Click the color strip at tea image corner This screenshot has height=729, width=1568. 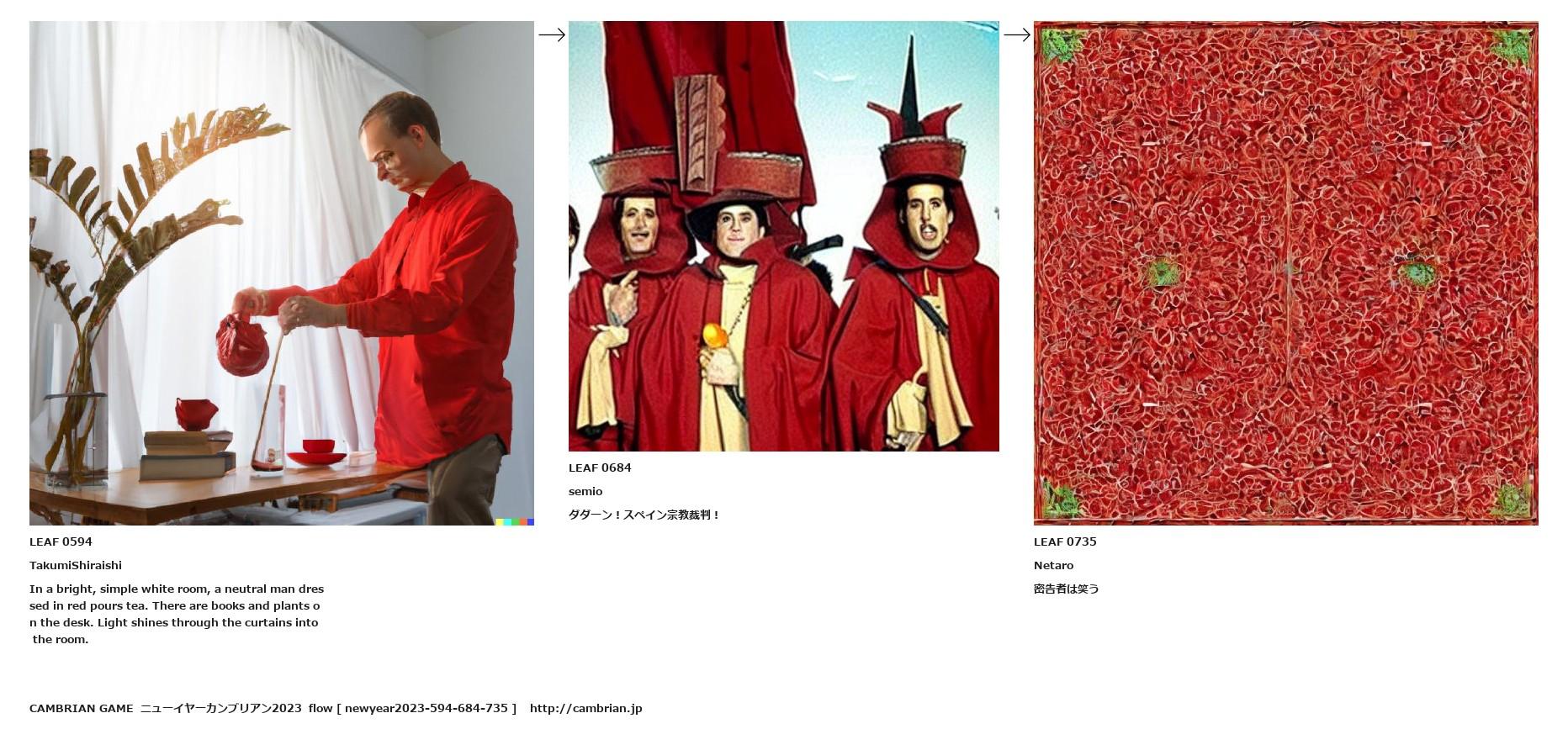click(x=515, y=522)
